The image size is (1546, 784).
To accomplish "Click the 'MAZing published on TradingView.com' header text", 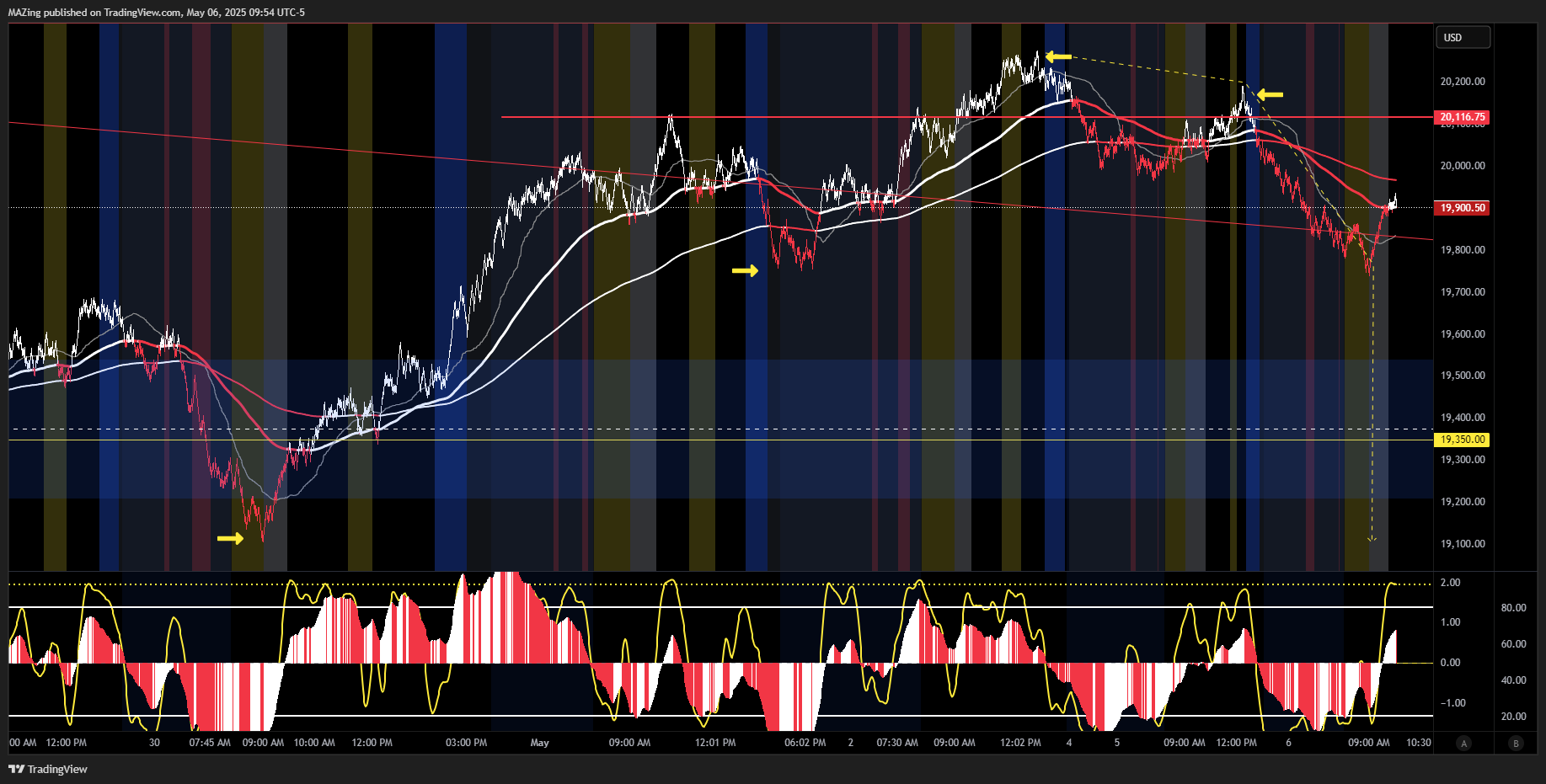I will click(94, 13).
